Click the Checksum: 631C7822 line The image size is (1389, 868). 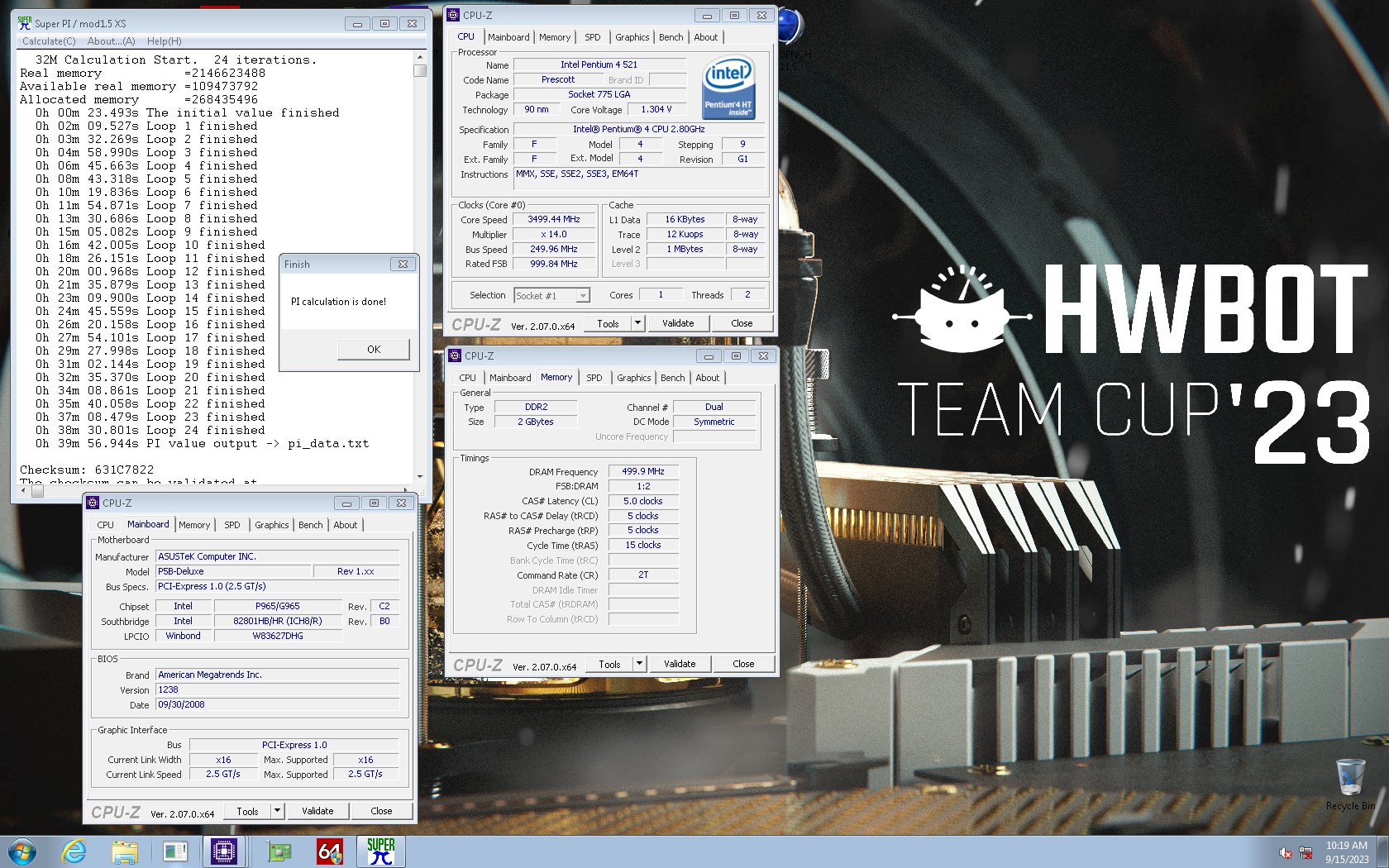pyautogui.click(x=87, y=470)
